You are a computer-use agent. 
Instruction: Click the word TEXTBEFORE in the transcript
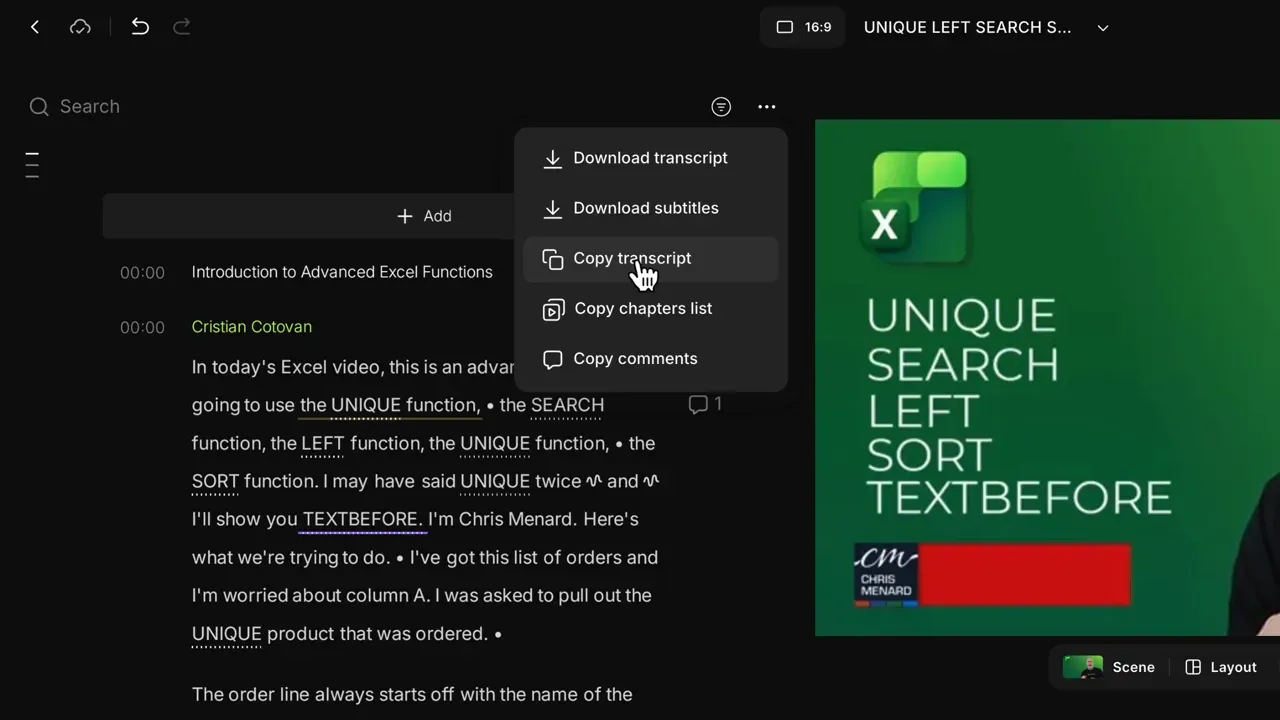point(360,519)
